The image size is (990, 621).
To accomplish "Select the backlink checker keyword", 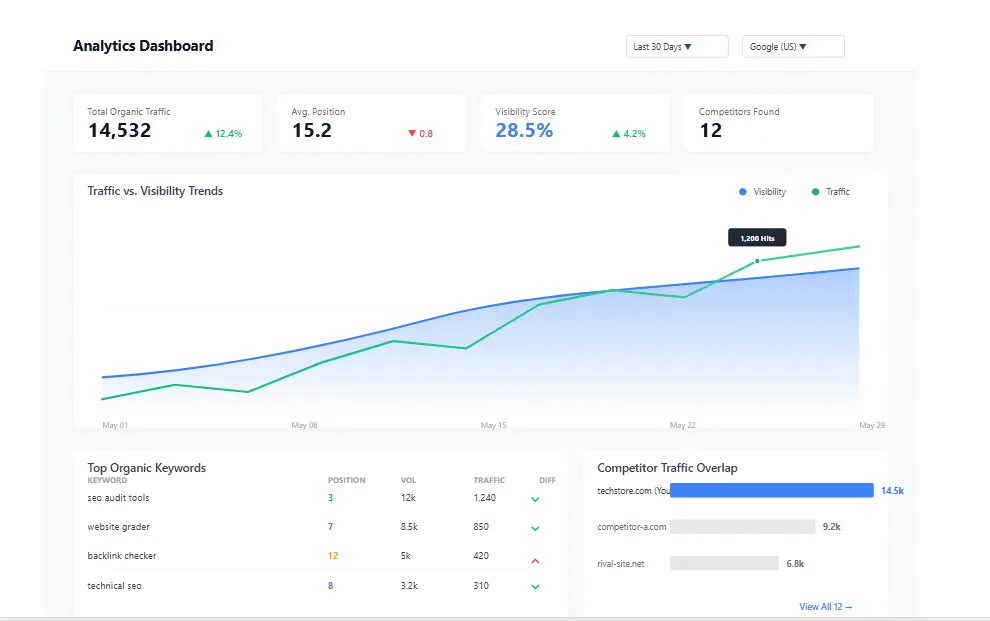I will pyautogui.click(x=122, y=556).
